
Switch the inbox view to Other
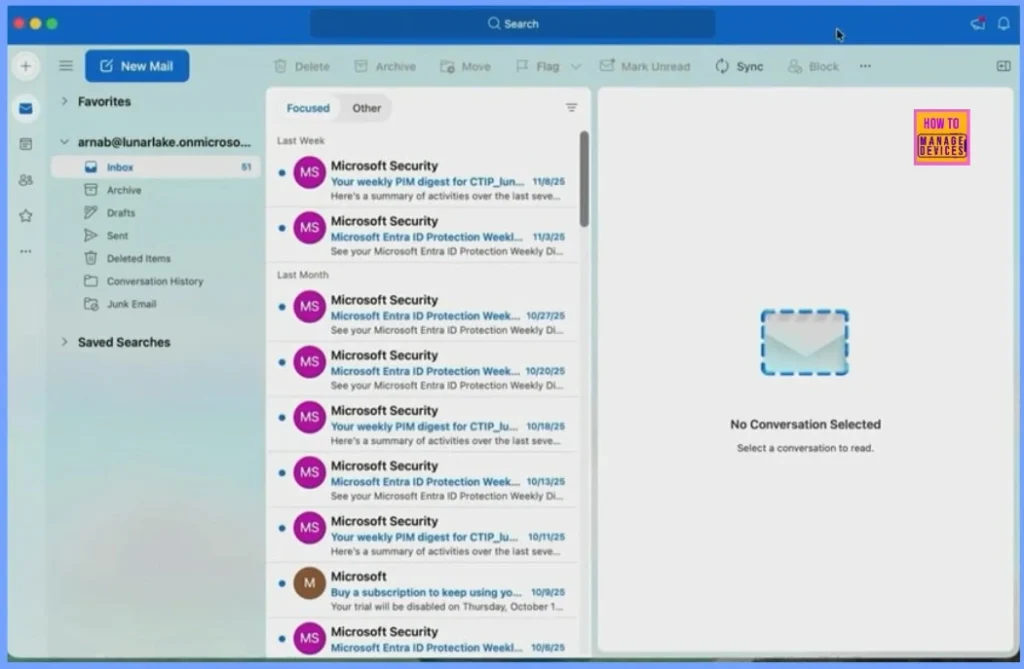[366, 108]
